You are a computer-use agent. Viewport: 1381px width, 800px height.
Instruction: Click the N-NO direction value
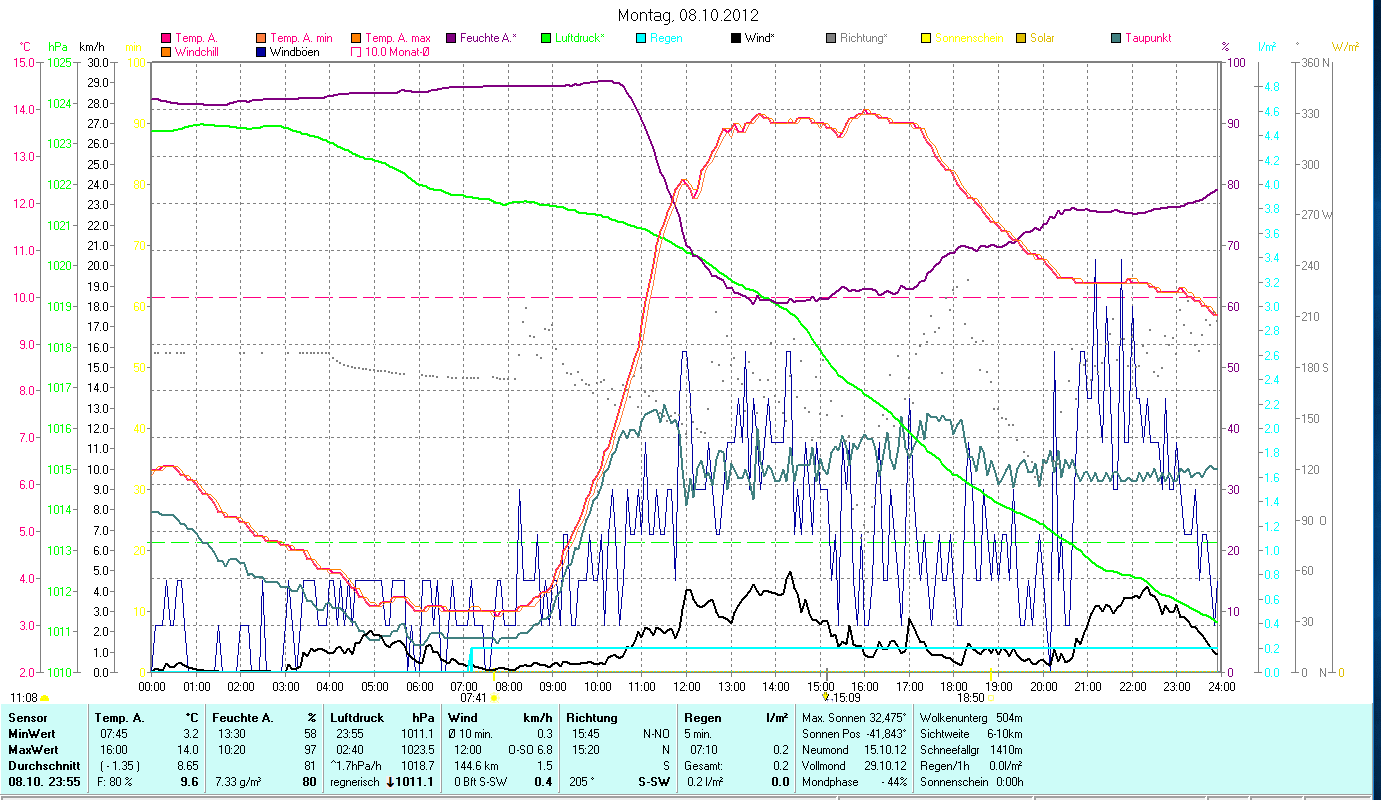pos(656,732)
